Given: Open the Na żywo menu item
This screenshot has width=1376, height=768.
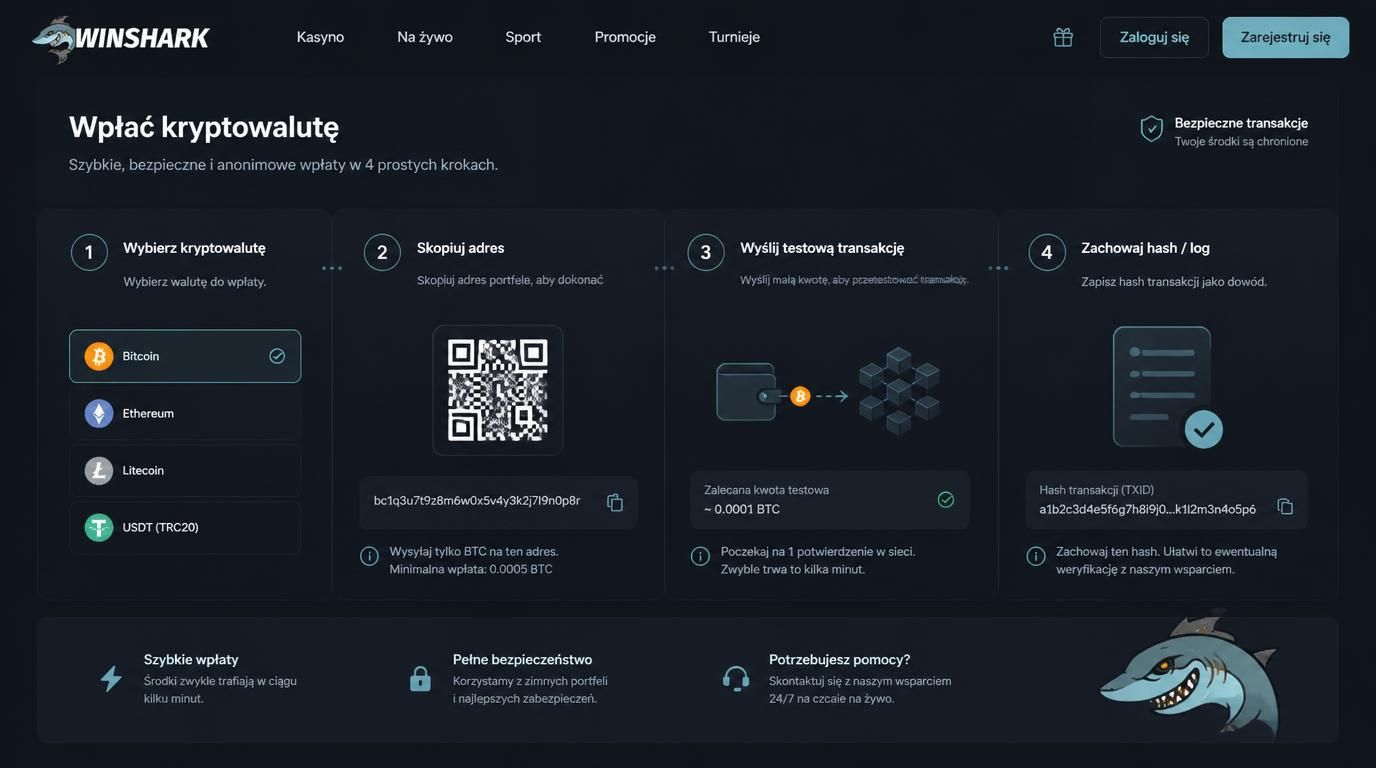Looking at the screenshot, I should click(x=425, y=37).
